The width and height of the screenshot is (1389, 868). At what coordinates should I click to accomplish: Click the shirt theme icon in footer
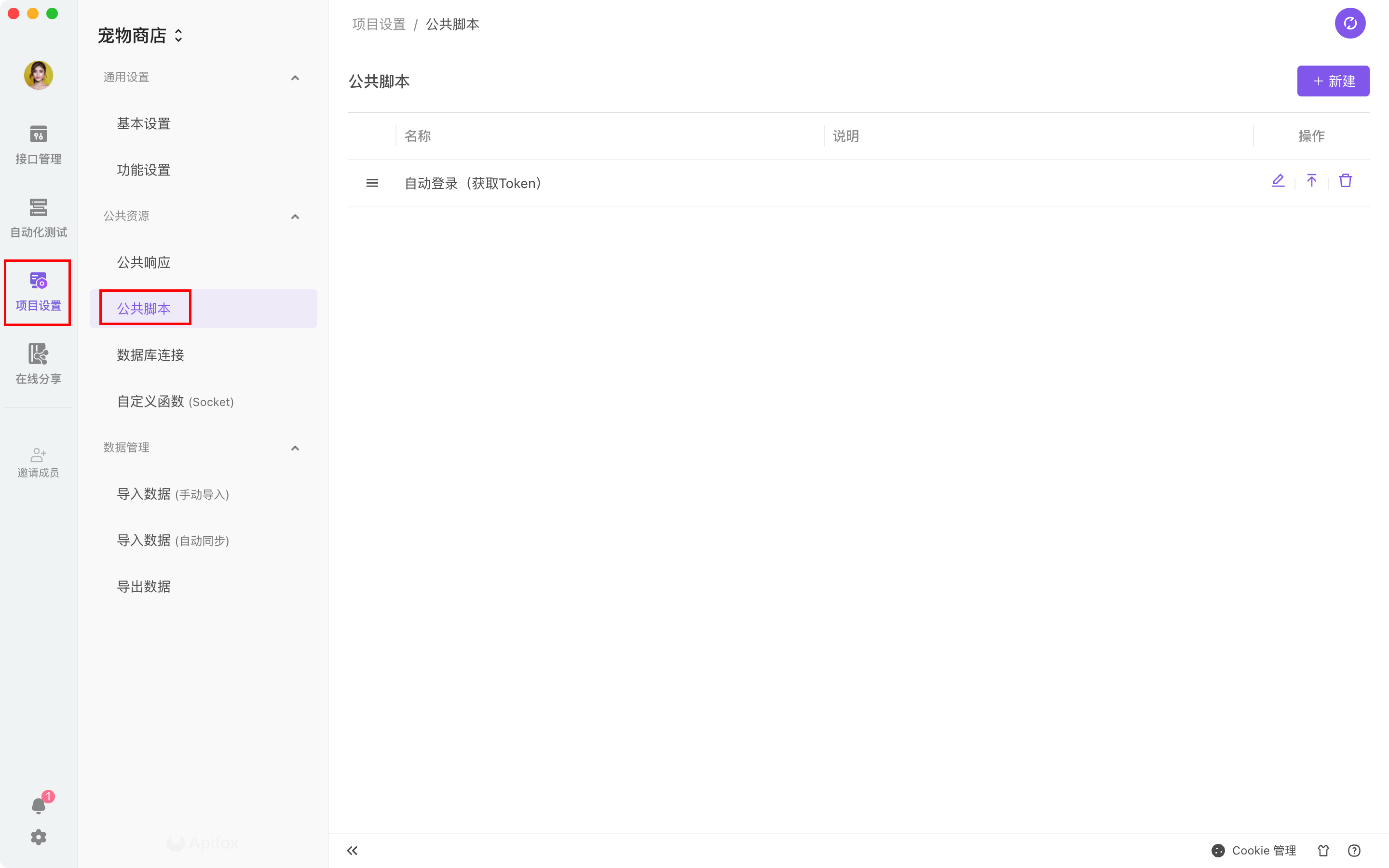1323,850
